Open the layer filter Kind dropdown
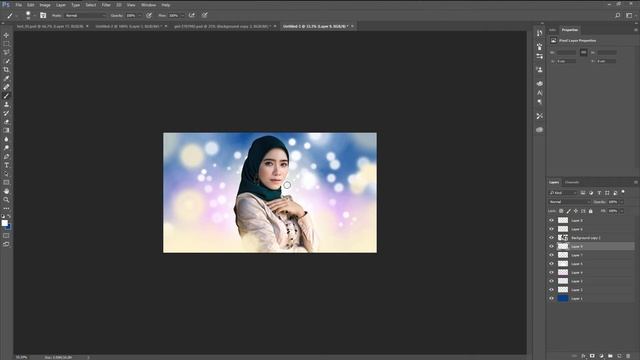640x360 pixels. coord(562,193)
